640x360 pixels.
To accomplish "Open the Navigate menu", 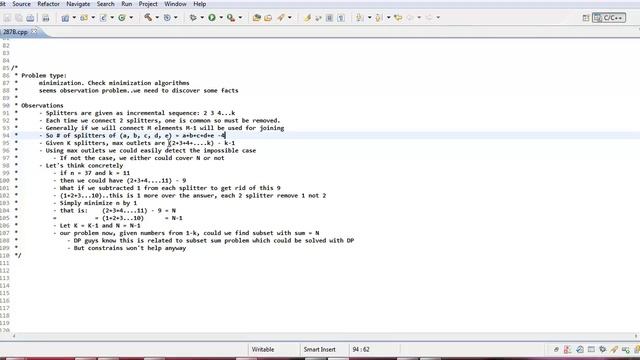I will [x=78, y=4].
